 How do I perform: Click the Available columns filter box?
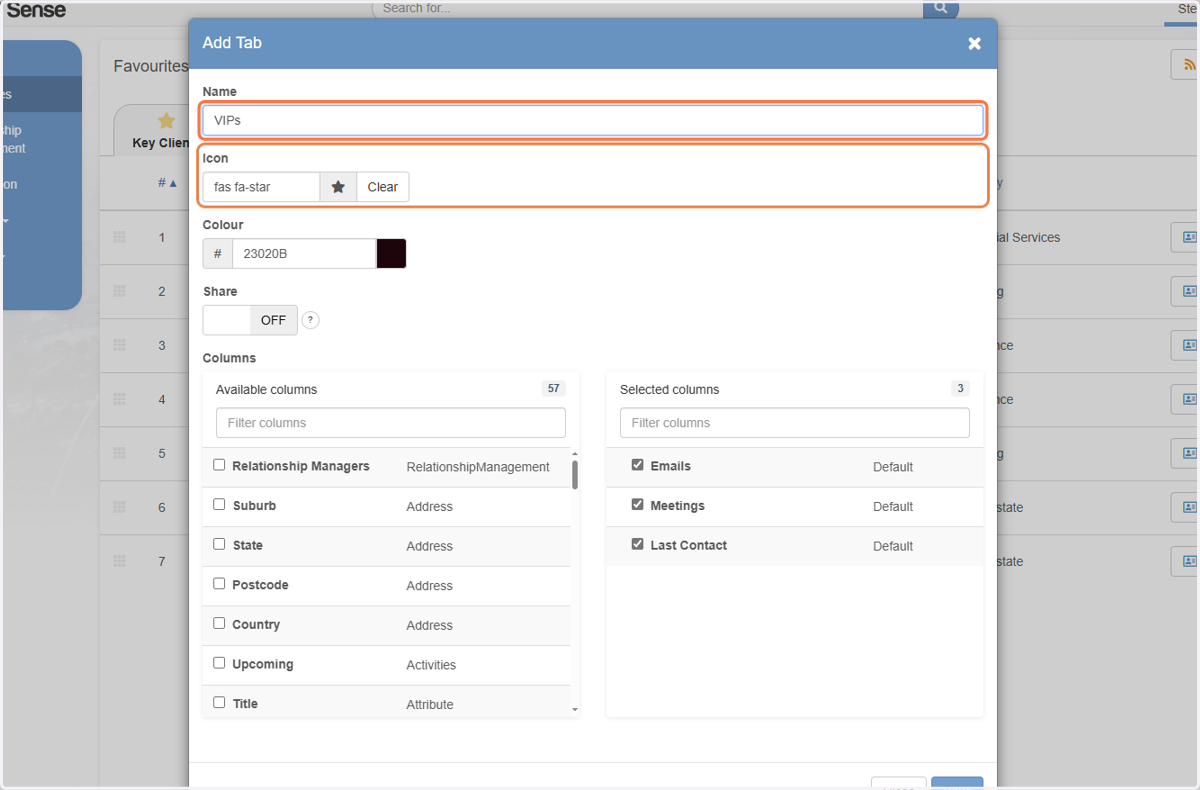tap(391, 423)
